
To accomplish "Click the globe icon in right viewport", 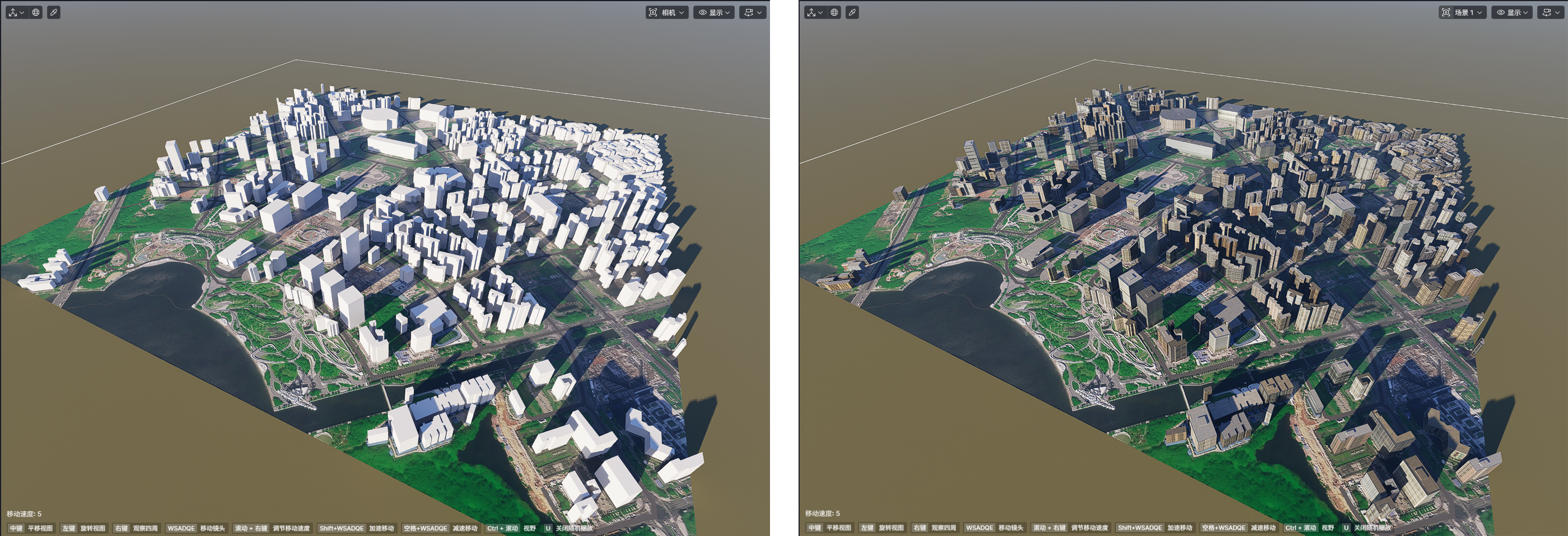I will click(834, 12).
